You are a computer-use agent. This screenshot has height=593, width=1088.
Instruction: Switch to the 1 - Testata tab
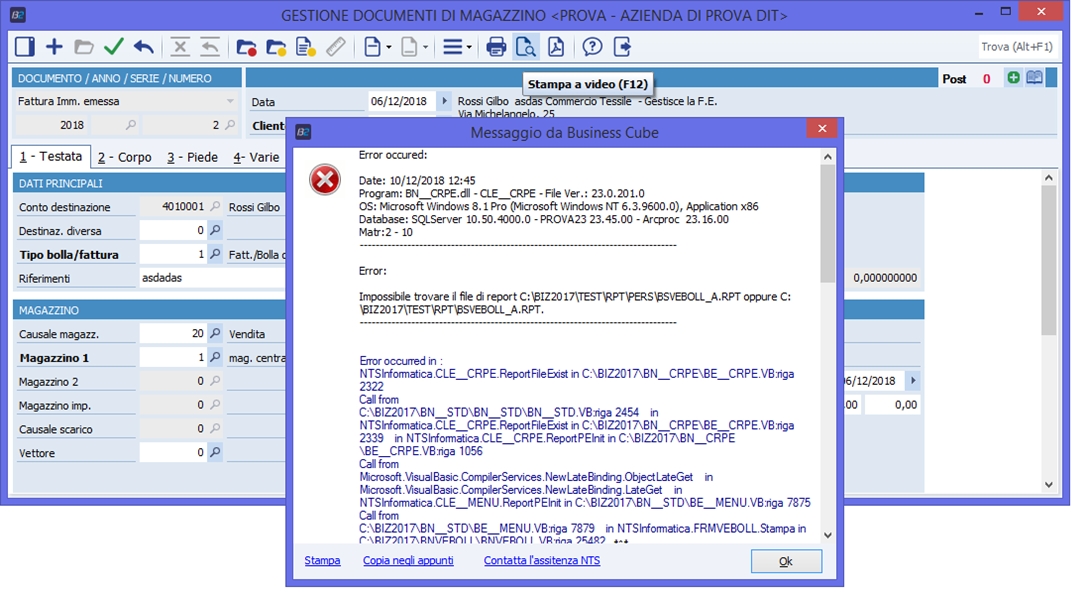[x=51, y=157]
